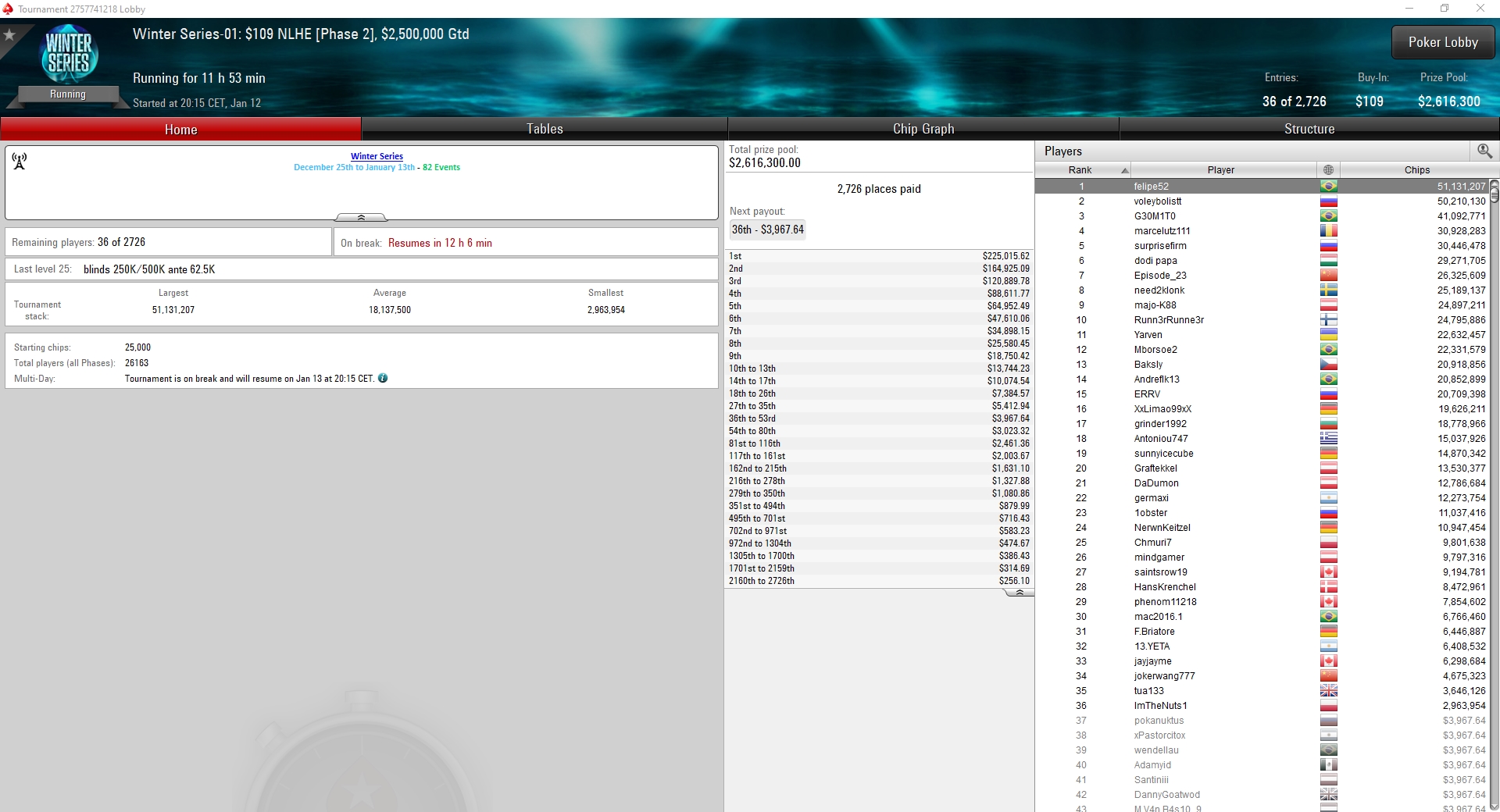This screenshot has height=812, width=1500.
Task: Click Adamyid's Mexico flag icon
Action: pyautogui.click(x=1328, y=765)
